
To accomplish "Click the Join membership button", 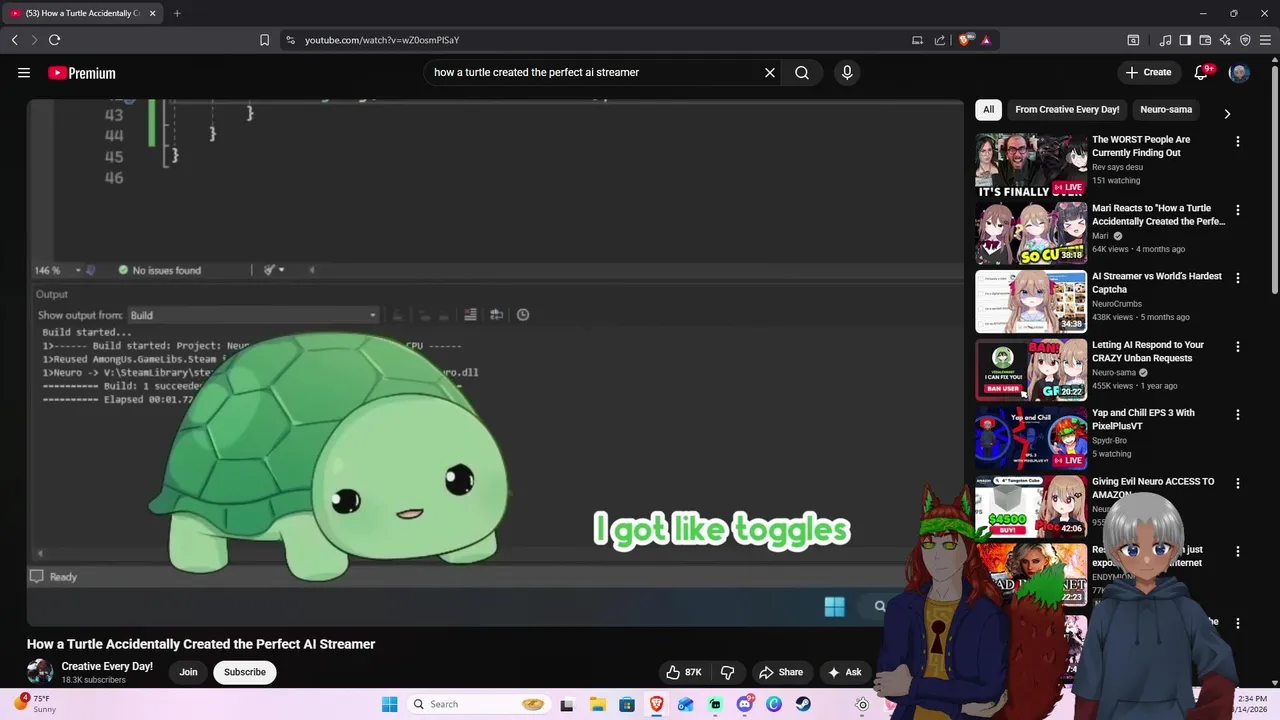I will click(188, 672).
